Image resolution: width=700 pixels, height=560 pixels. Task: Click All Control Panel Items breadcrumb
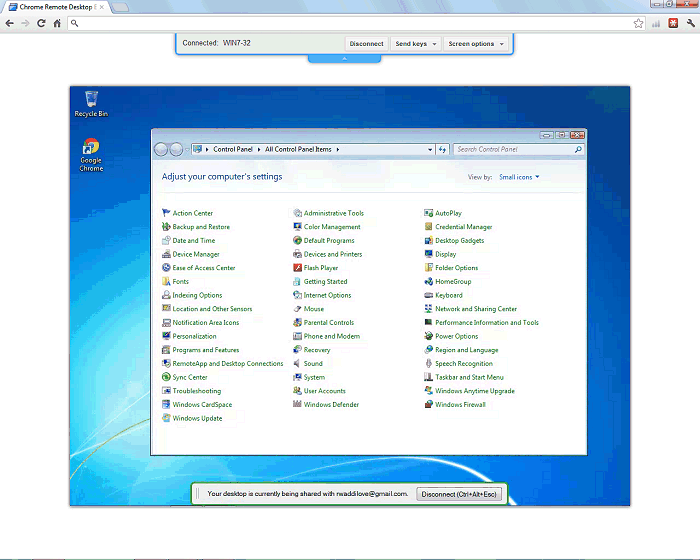coord(298,150)
